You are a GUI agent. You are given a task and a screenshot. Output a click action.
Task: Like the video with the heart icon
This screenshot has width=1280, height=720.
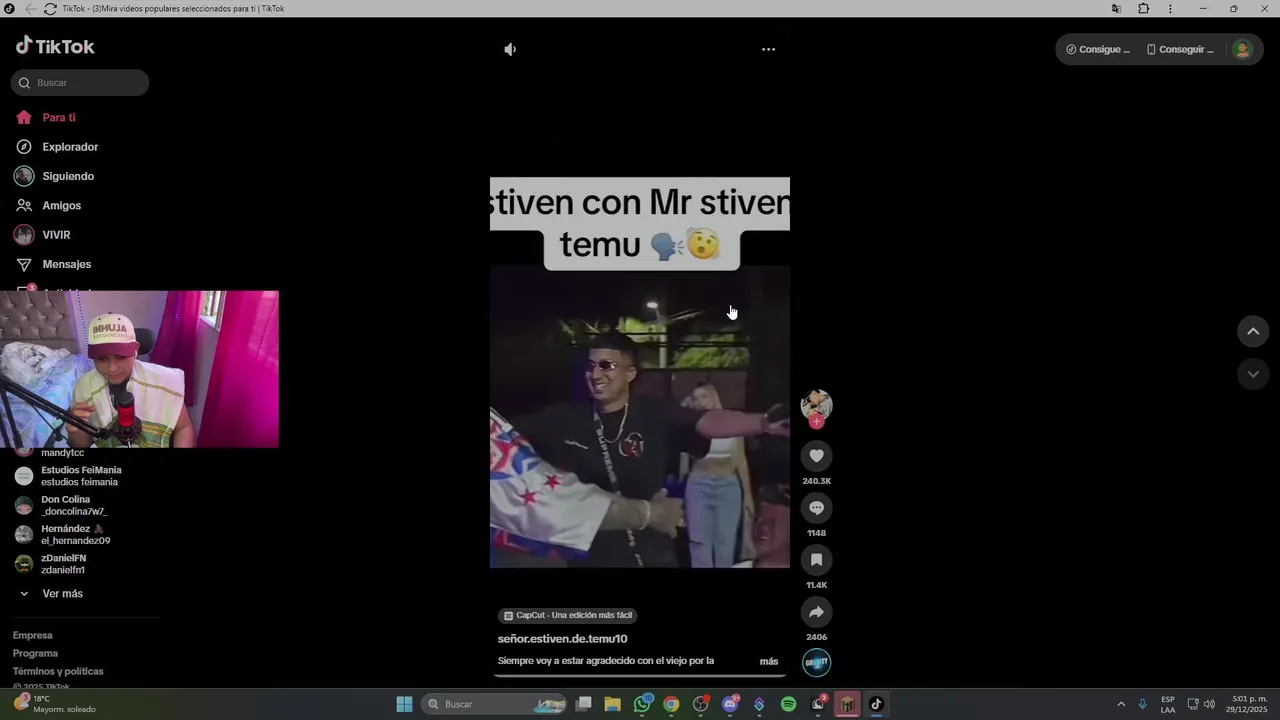point(816,456)
